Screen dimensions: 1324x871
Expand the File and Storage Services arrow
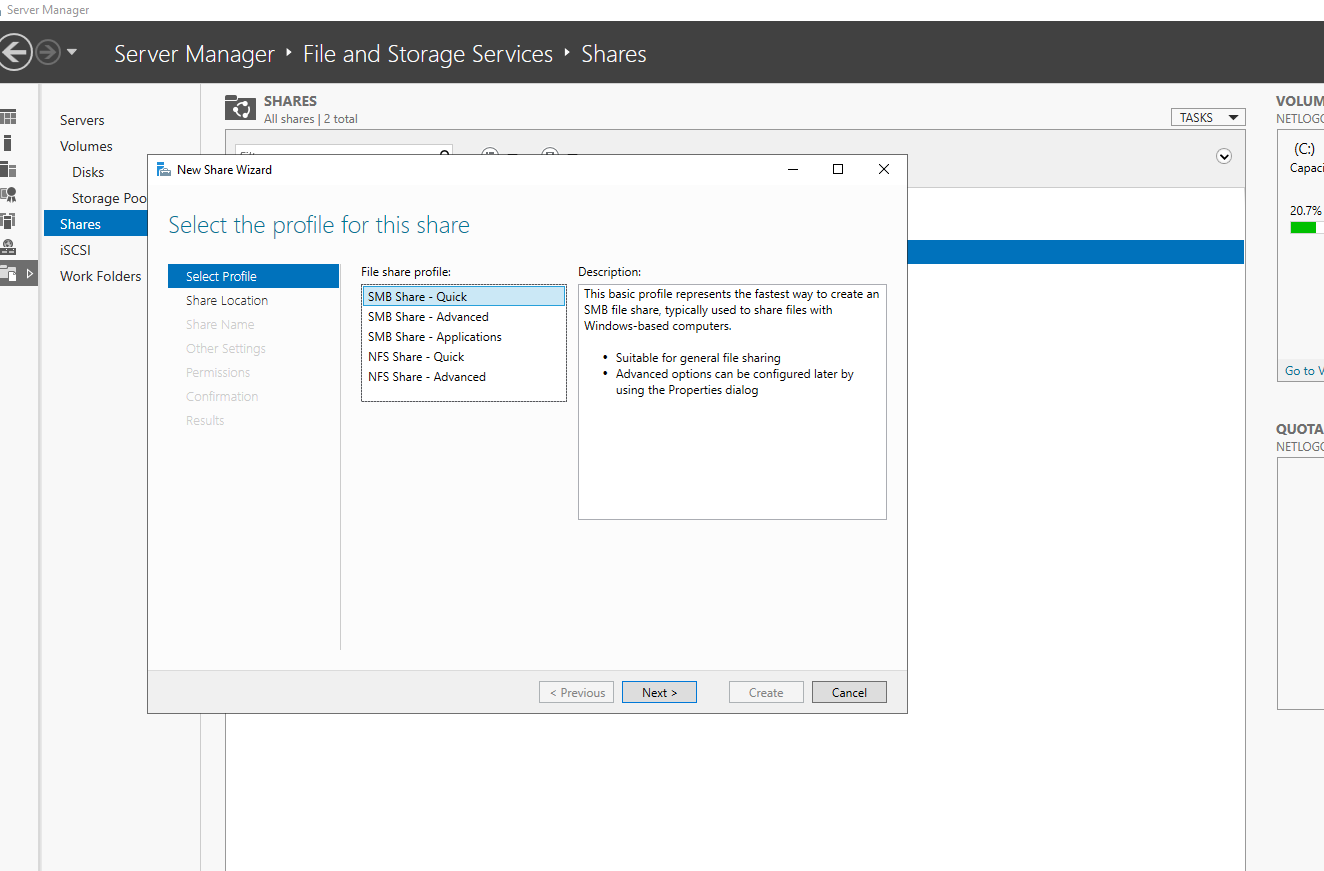(x=29, y=273)
